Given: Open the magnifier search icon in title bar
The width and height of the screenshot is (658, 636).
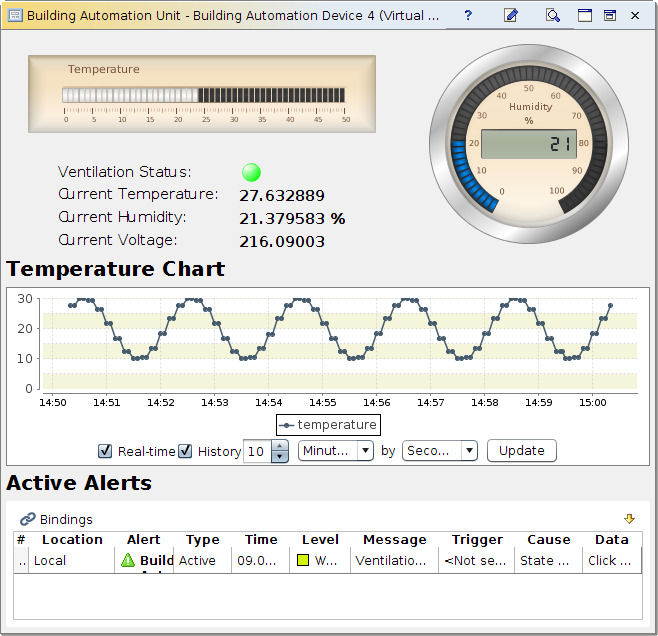Looking at the screenshot, I should point(553,16).
